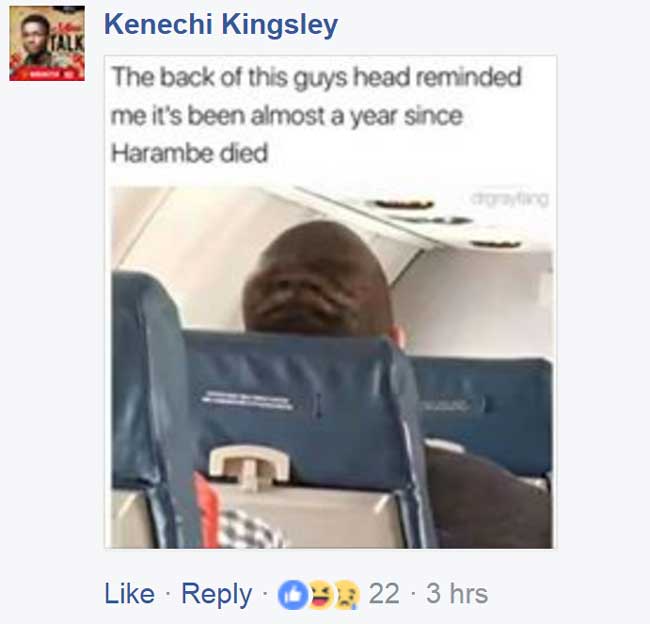This screenshot has height=624, width=650.
Task: Click the tray table latch in the photo
Action: 249,466
